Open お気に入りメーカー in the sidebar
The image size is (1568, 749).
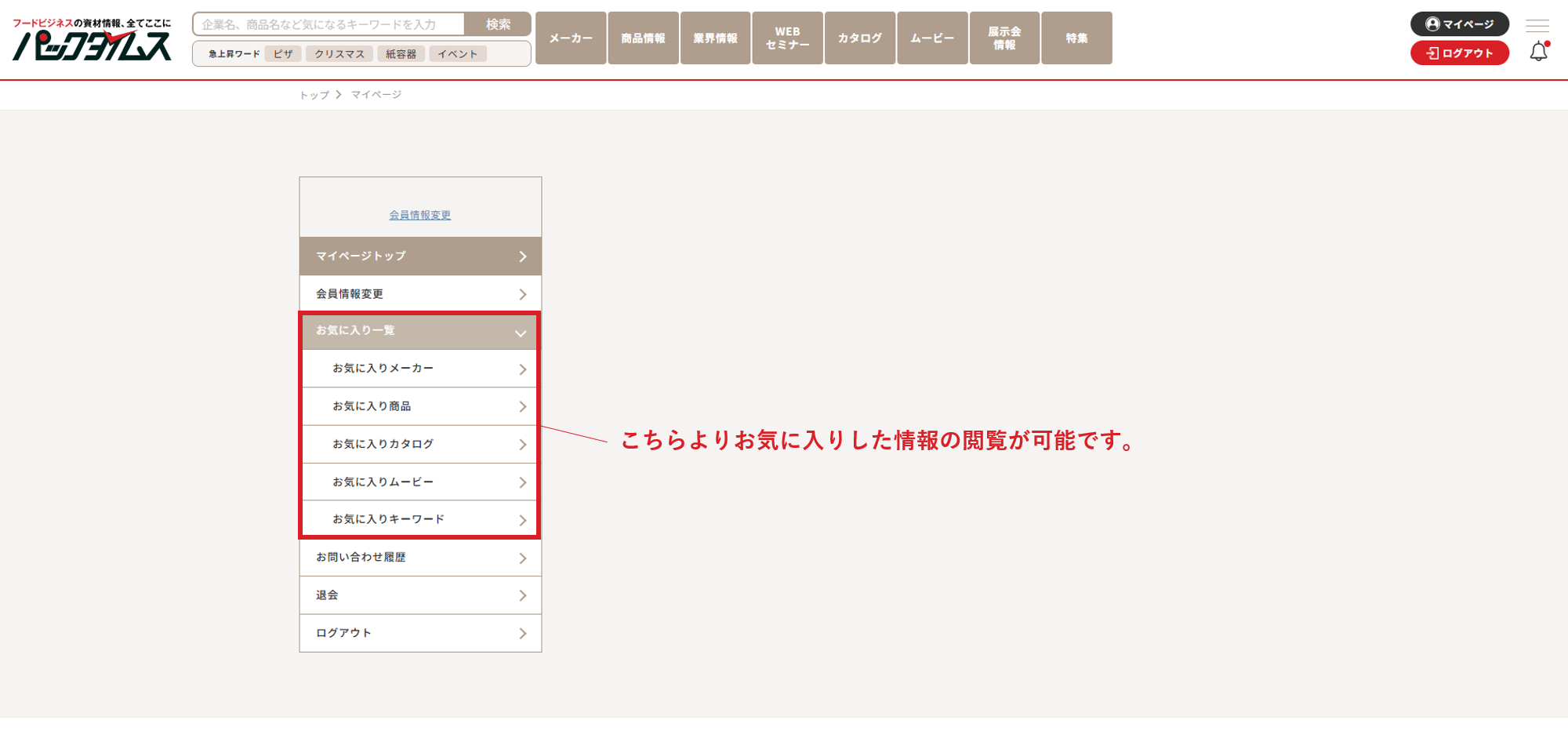[419, 369]
